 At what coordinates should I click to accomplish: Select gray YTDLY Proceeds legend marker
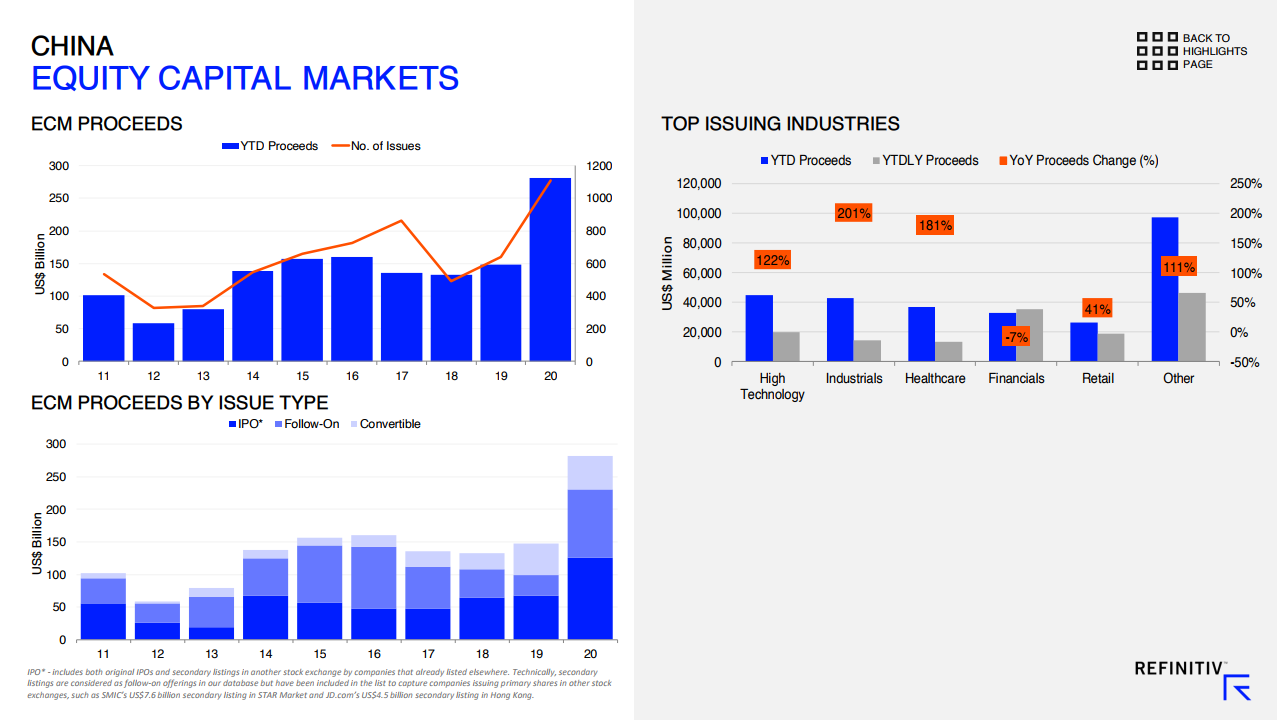(x=878, y=161)
